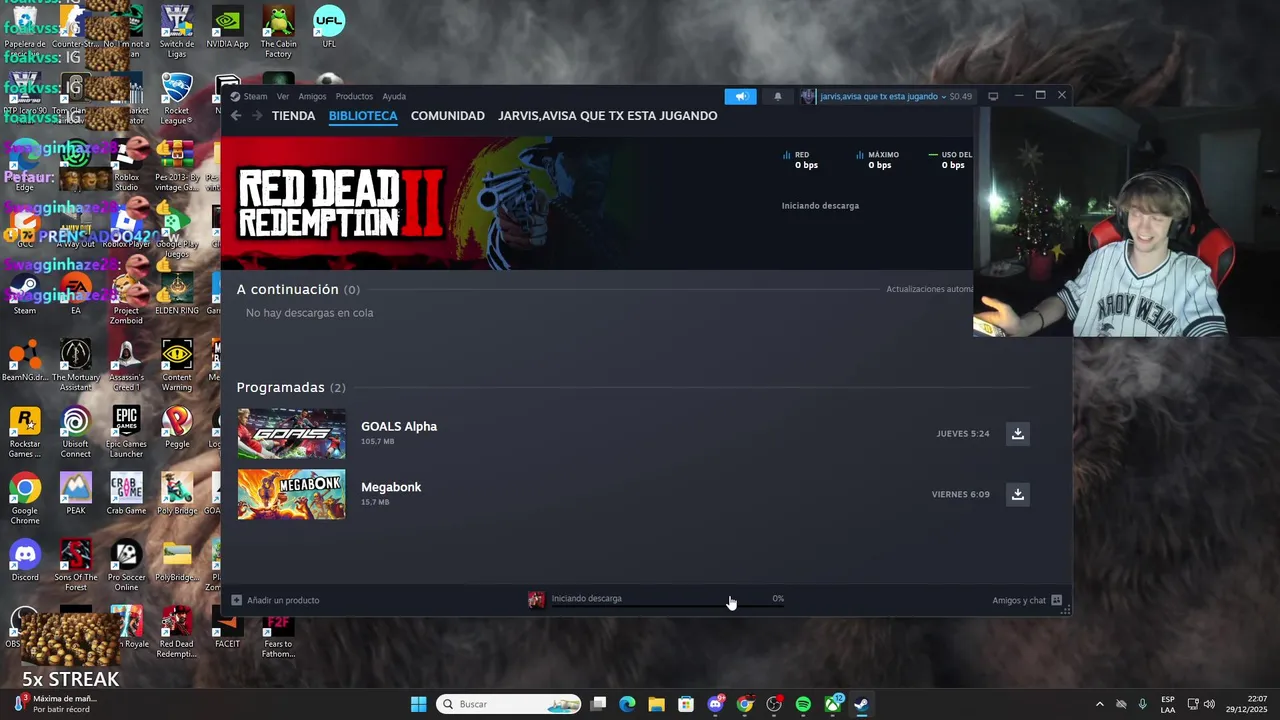Screen dimensions: 1280x720
Task: Open the JARVIS profile tab
Action: coord(608,116)
